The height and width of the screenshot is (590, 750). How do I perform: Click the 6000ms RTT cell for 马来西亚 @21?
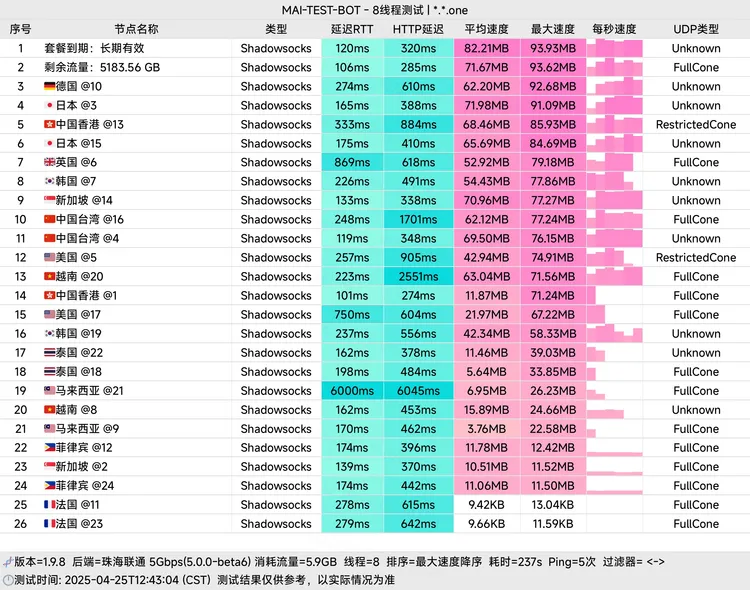pos(352,390)
